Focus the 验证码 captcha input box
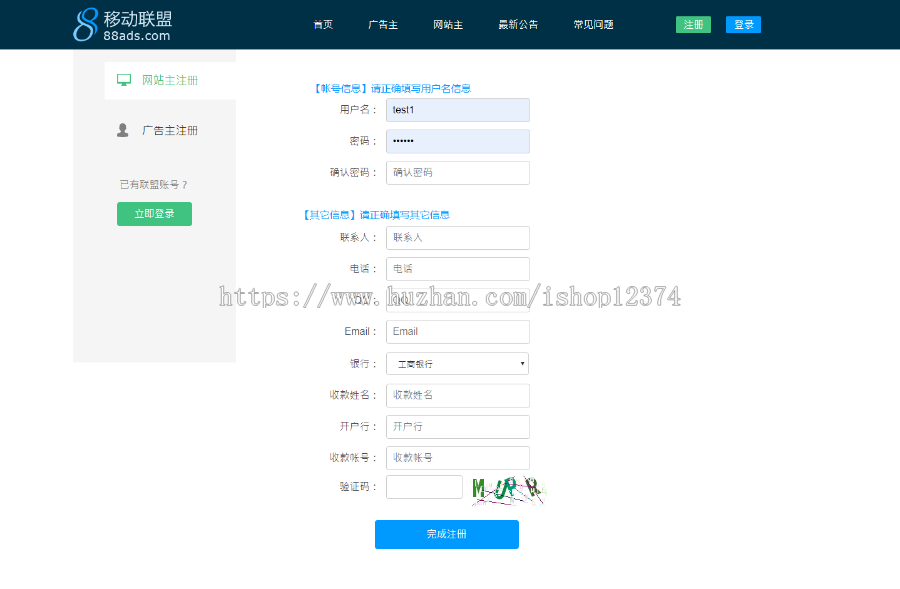The height and width of the screenshot is (589, 900). pos(424,487)
